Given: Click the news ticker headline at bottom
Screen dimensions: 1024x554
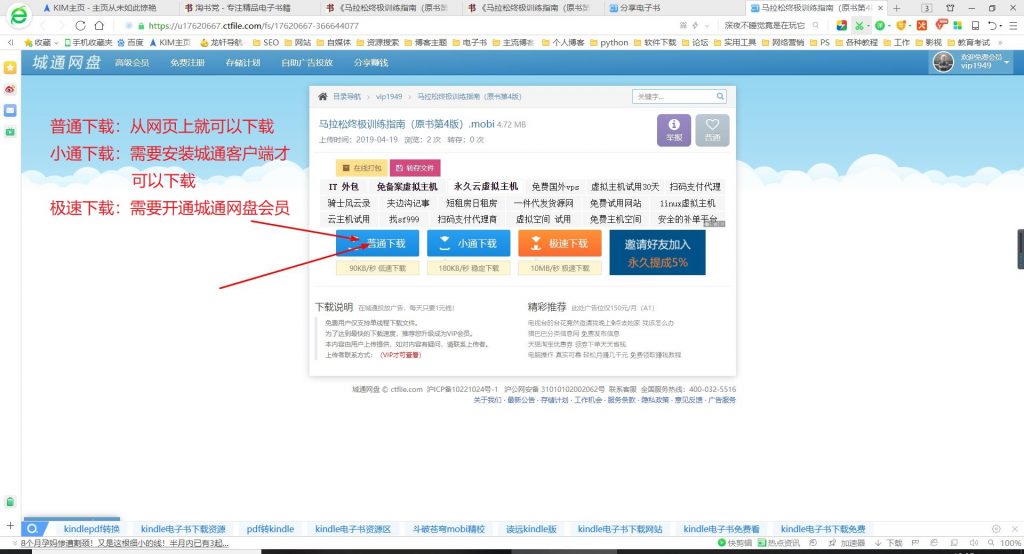Looking at the screenshot, I should tap(124, 543).
